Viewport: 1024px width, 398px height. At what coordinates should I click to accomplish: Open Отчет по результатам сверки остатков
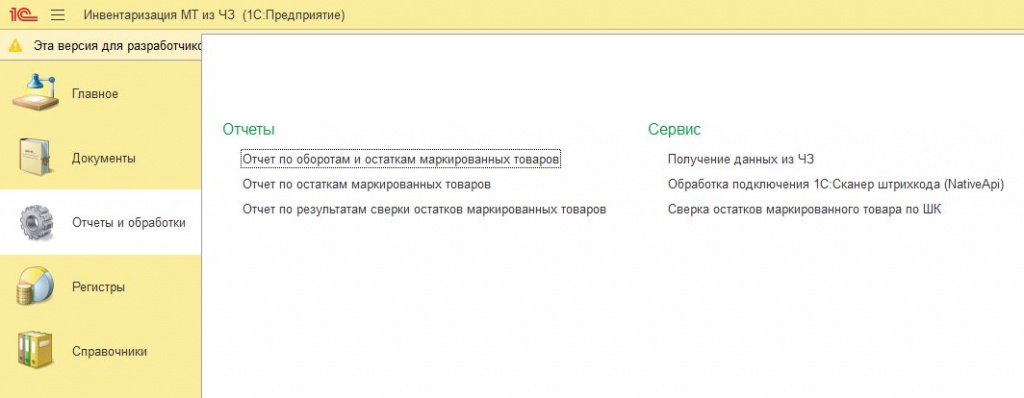tap(424, 209)
